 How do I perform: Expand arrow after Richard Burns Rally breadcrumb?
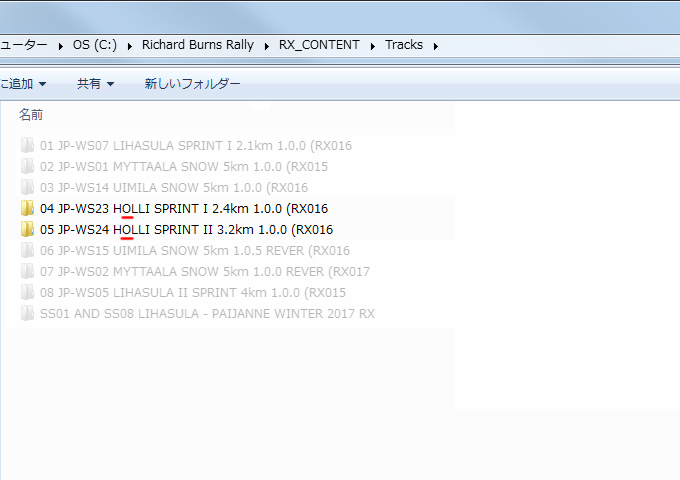coord(266,46)
